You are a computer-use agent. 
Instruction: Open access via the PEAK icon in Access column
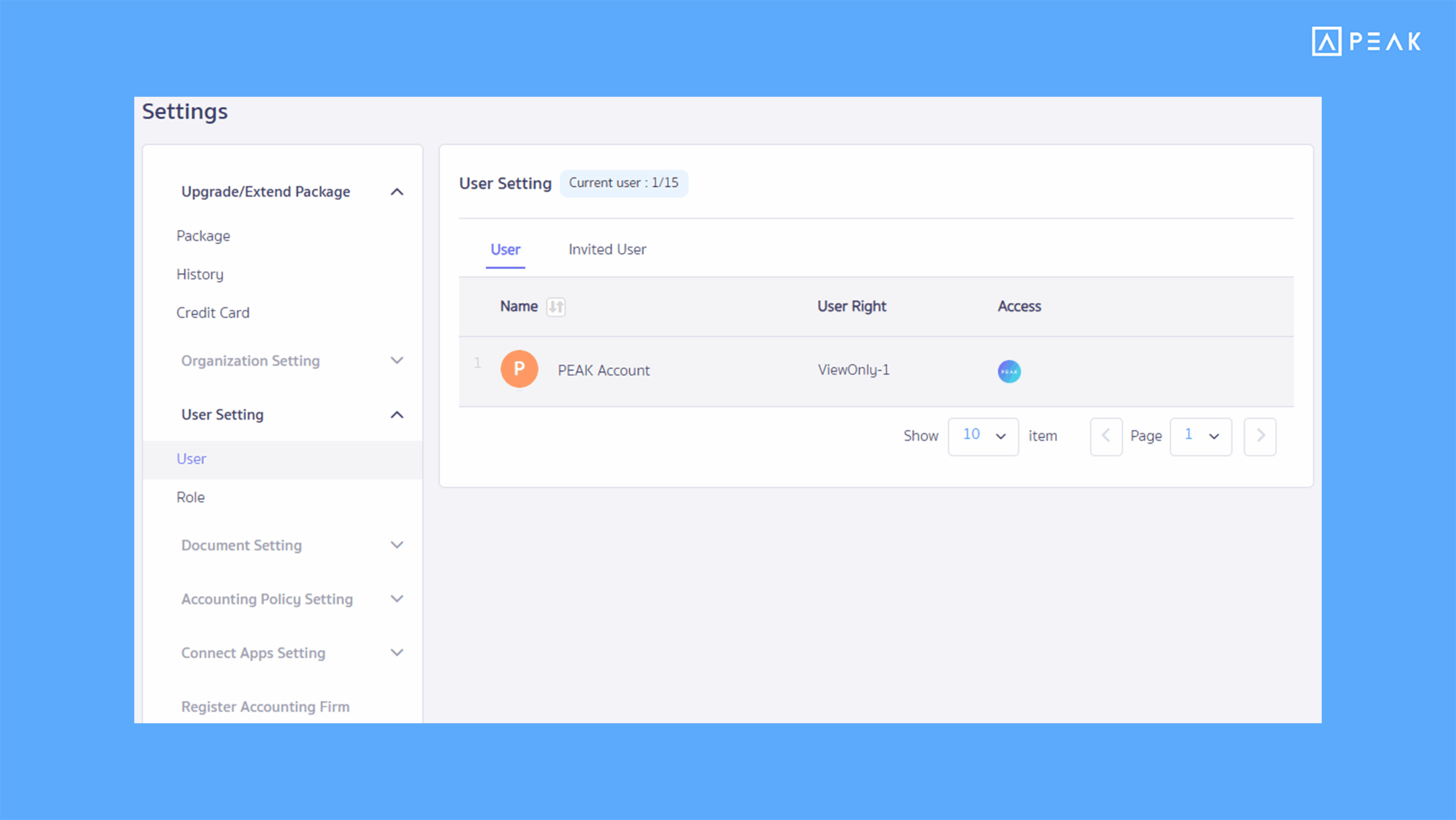click(x=1009, y=371)
